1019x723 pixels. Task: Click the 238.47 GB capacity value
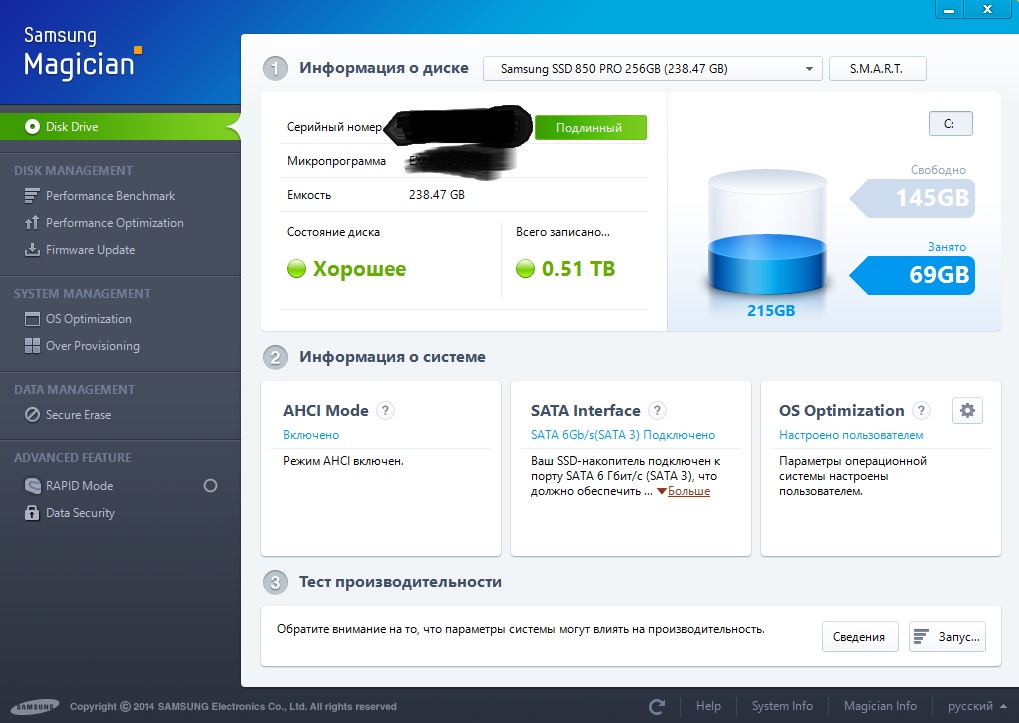[437, 195]
